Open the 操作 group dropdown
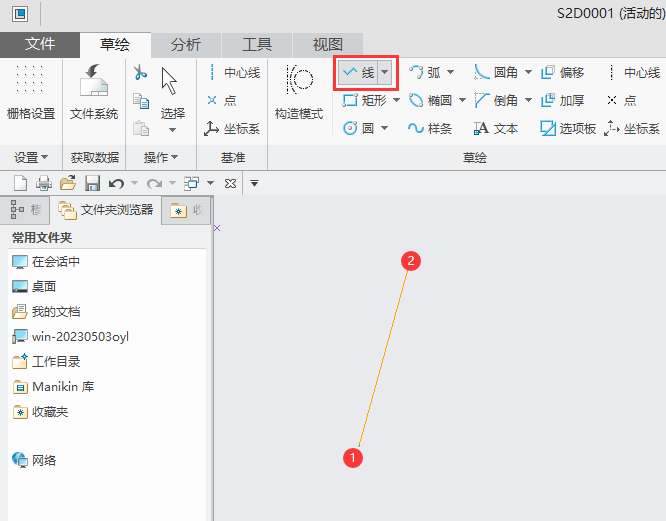The image size is (666, 521). 161,158
